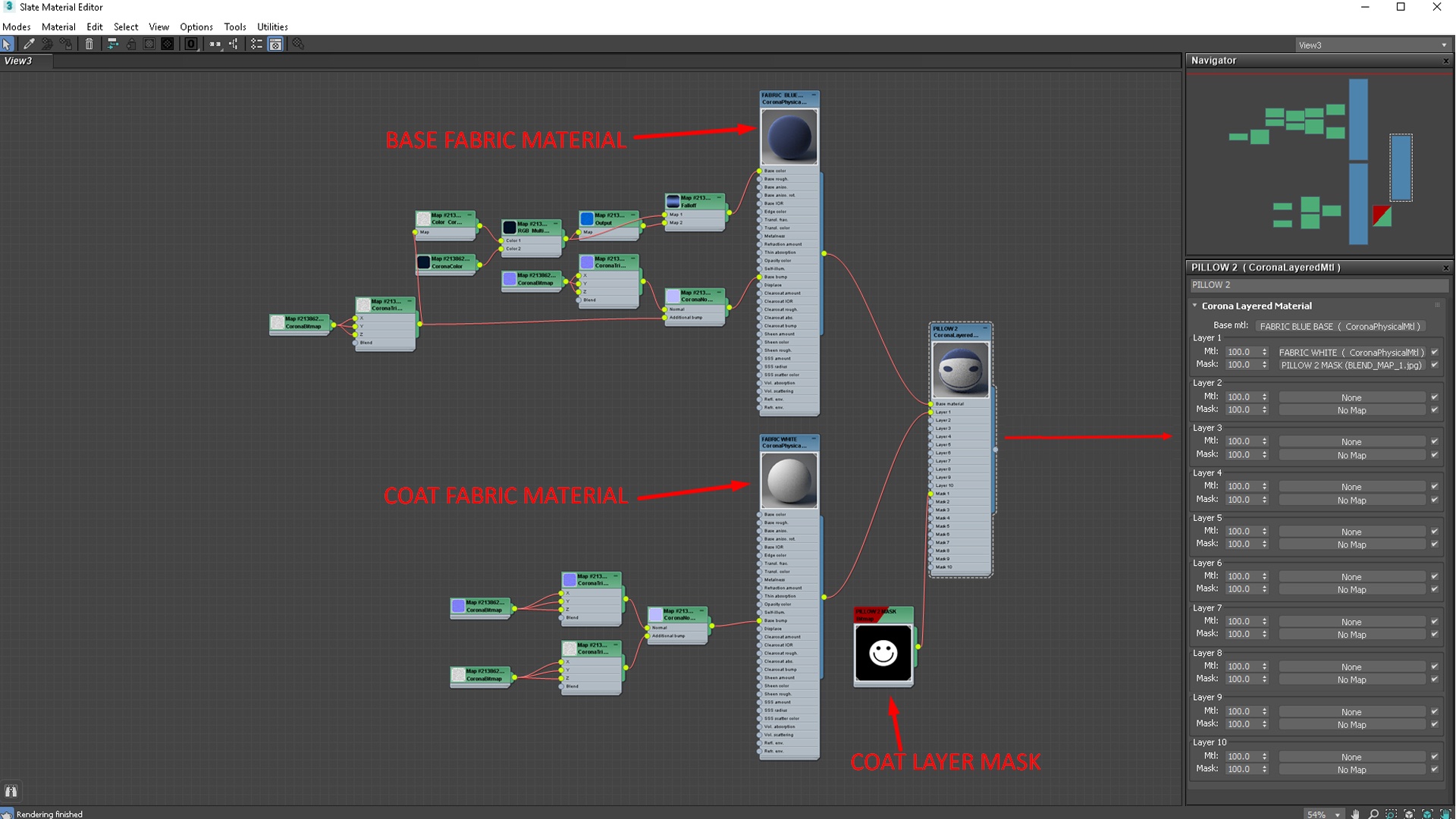This screenshot has width=1456, height=819.
Task: Open the Material ID Channel flyout
Action: pyautogui.click(x=191, y=44)
